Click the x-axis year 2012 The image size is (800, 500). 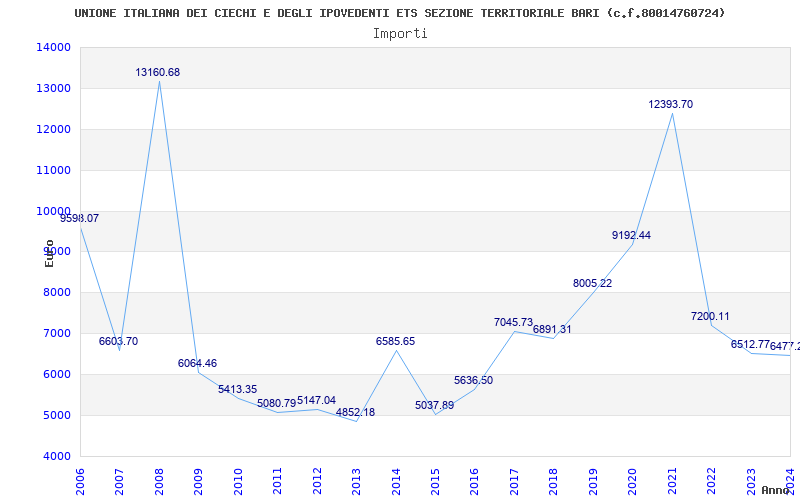pos(317,482)
